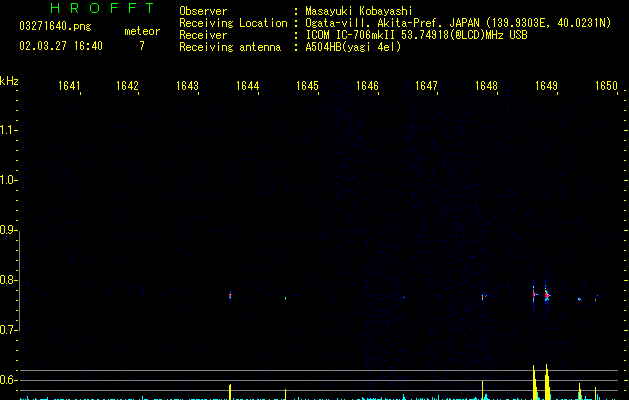Image resolution: width=629 pixels, height=400 pixels.
Task: Click the tallest yellow power spike near 1649
Action: 547,382
